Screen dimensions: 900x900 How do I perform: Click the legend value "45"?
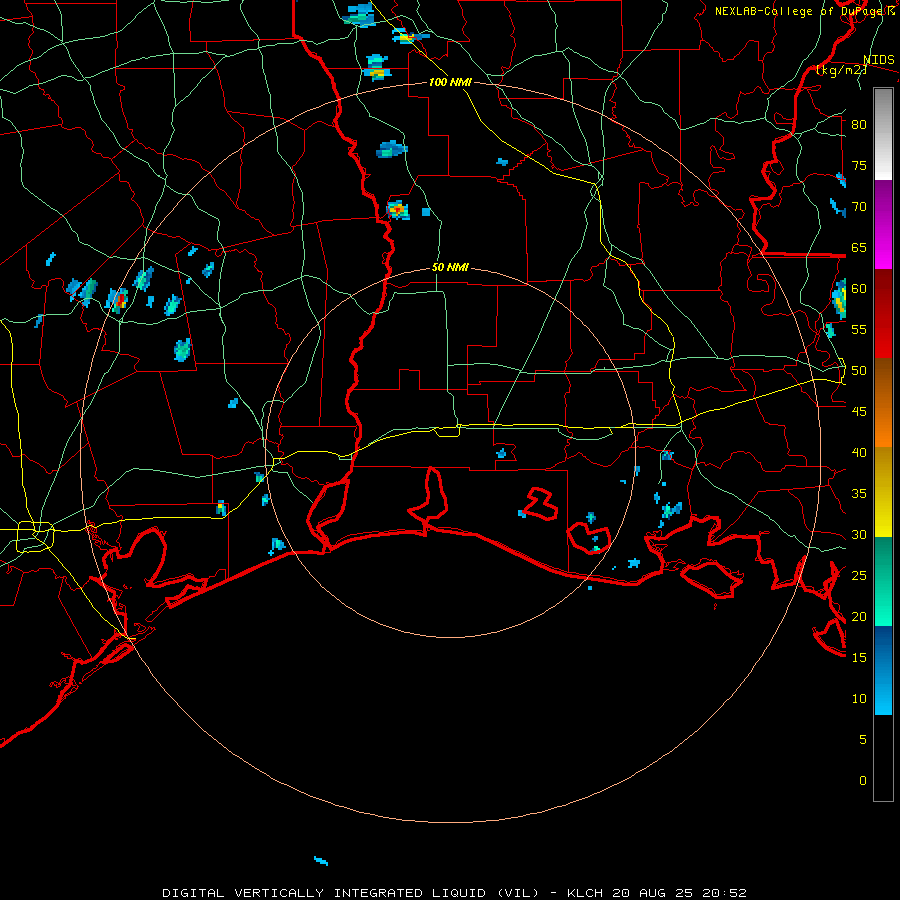click(x=859, y=412)
